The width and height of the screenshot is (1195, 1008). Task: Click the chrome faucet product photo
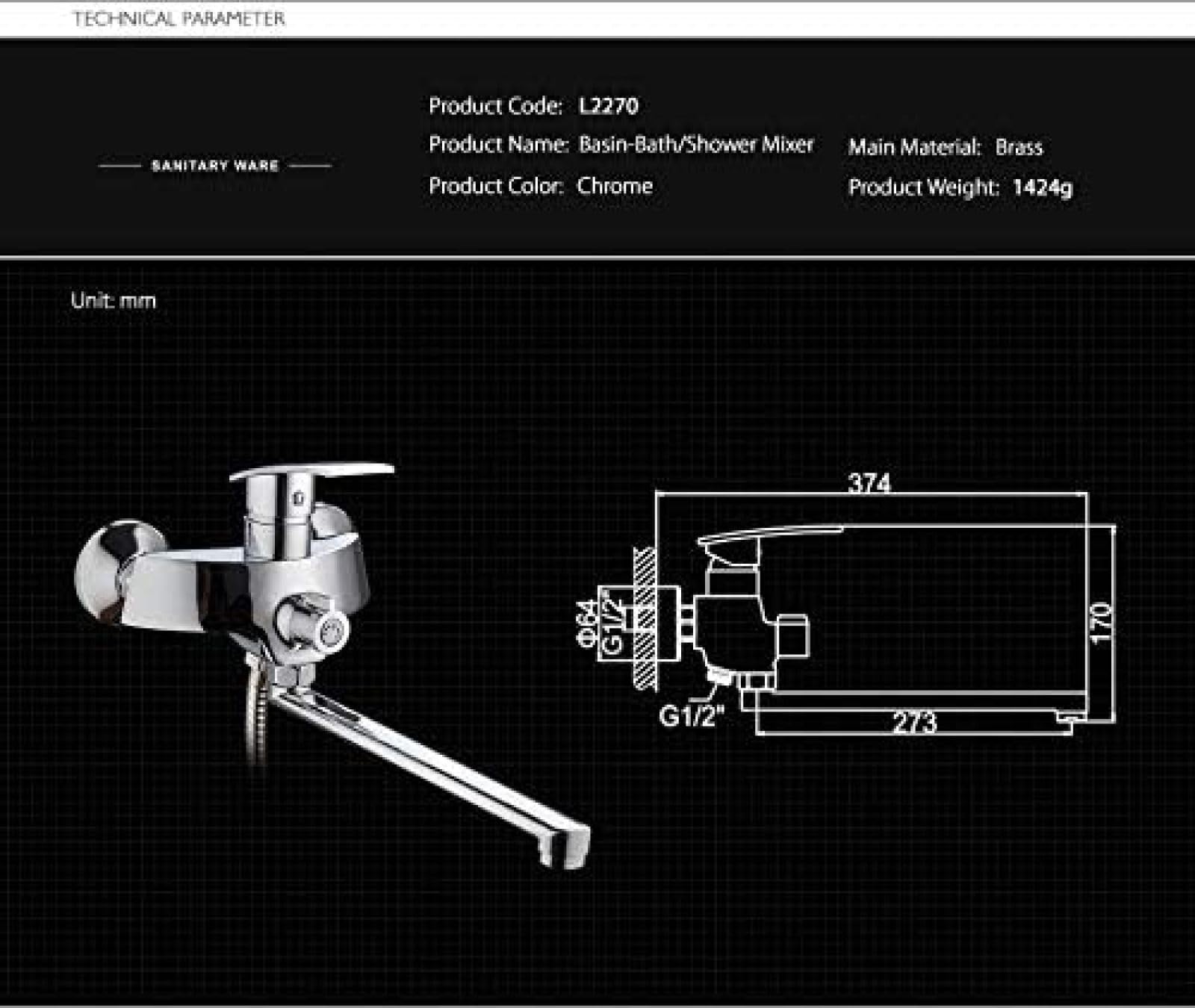click(333, 666)
